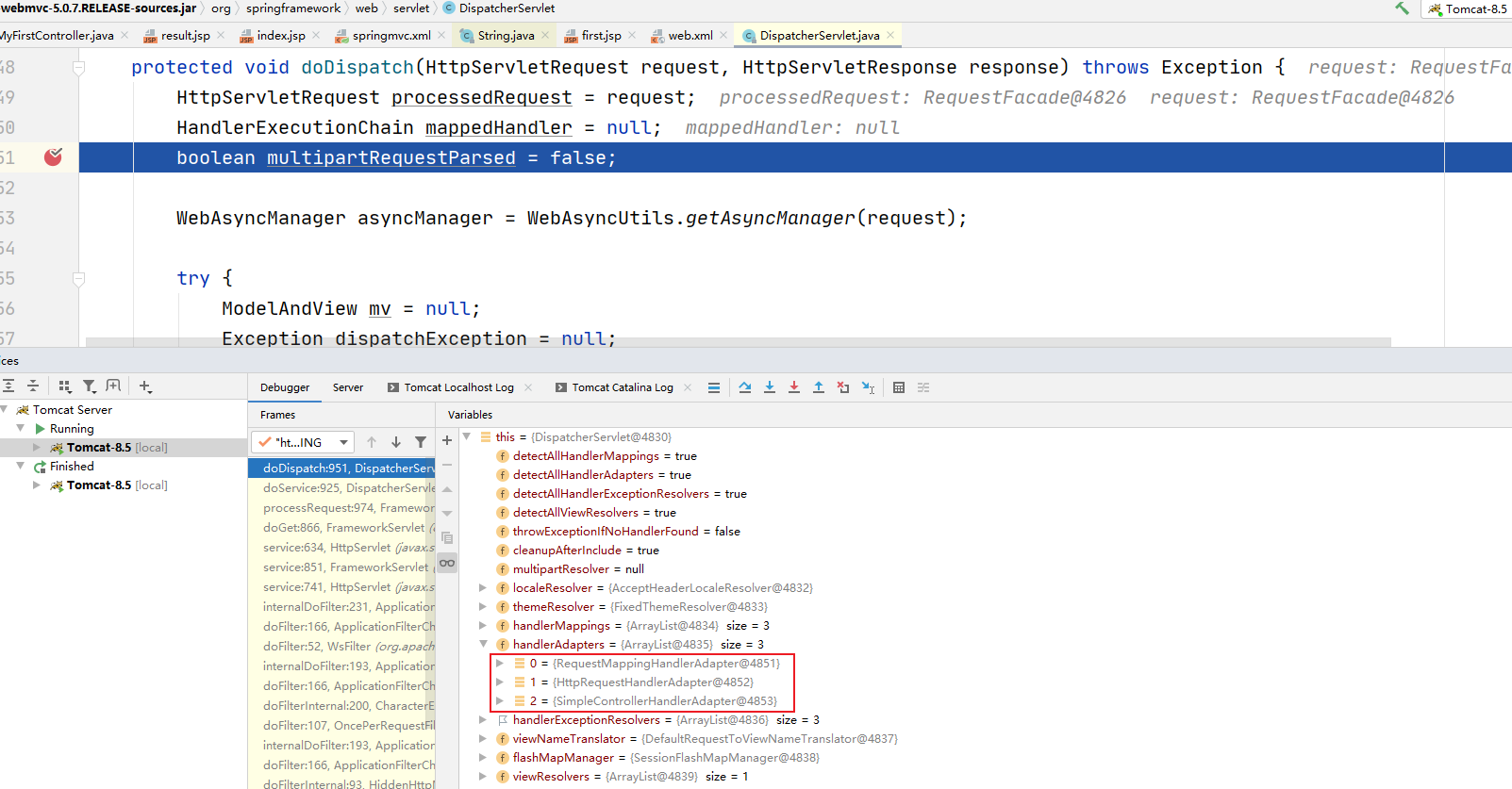Viewport: 1512px width, 789px height.
Task: Click the 'servlet' breadcrumb
Action: (x=411, y=8)
